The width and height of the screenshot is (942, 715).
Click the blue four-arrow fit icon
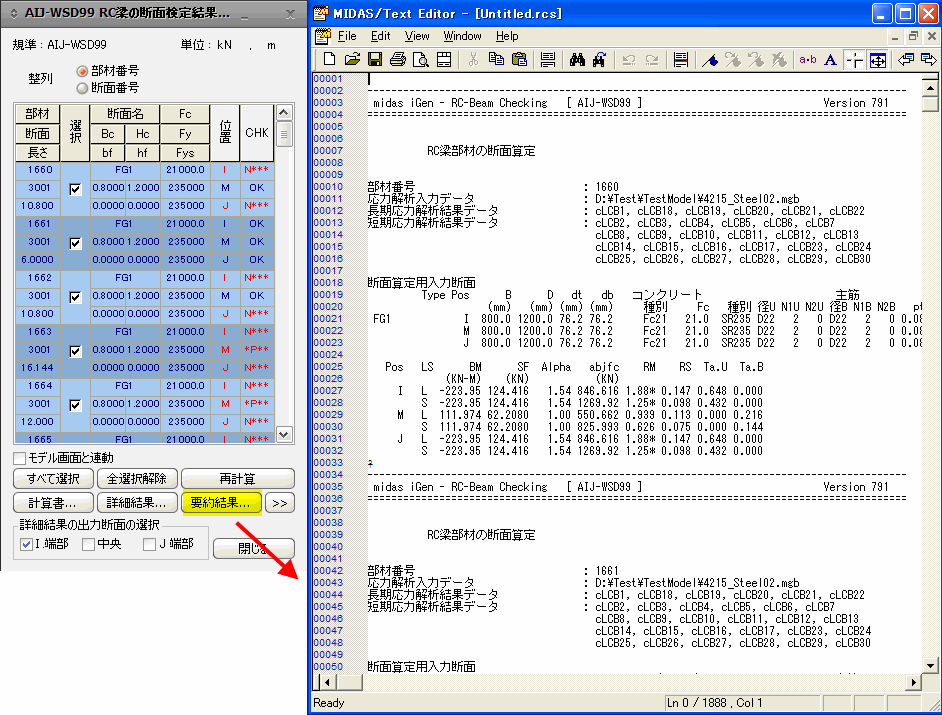click(x=878, y=59)
